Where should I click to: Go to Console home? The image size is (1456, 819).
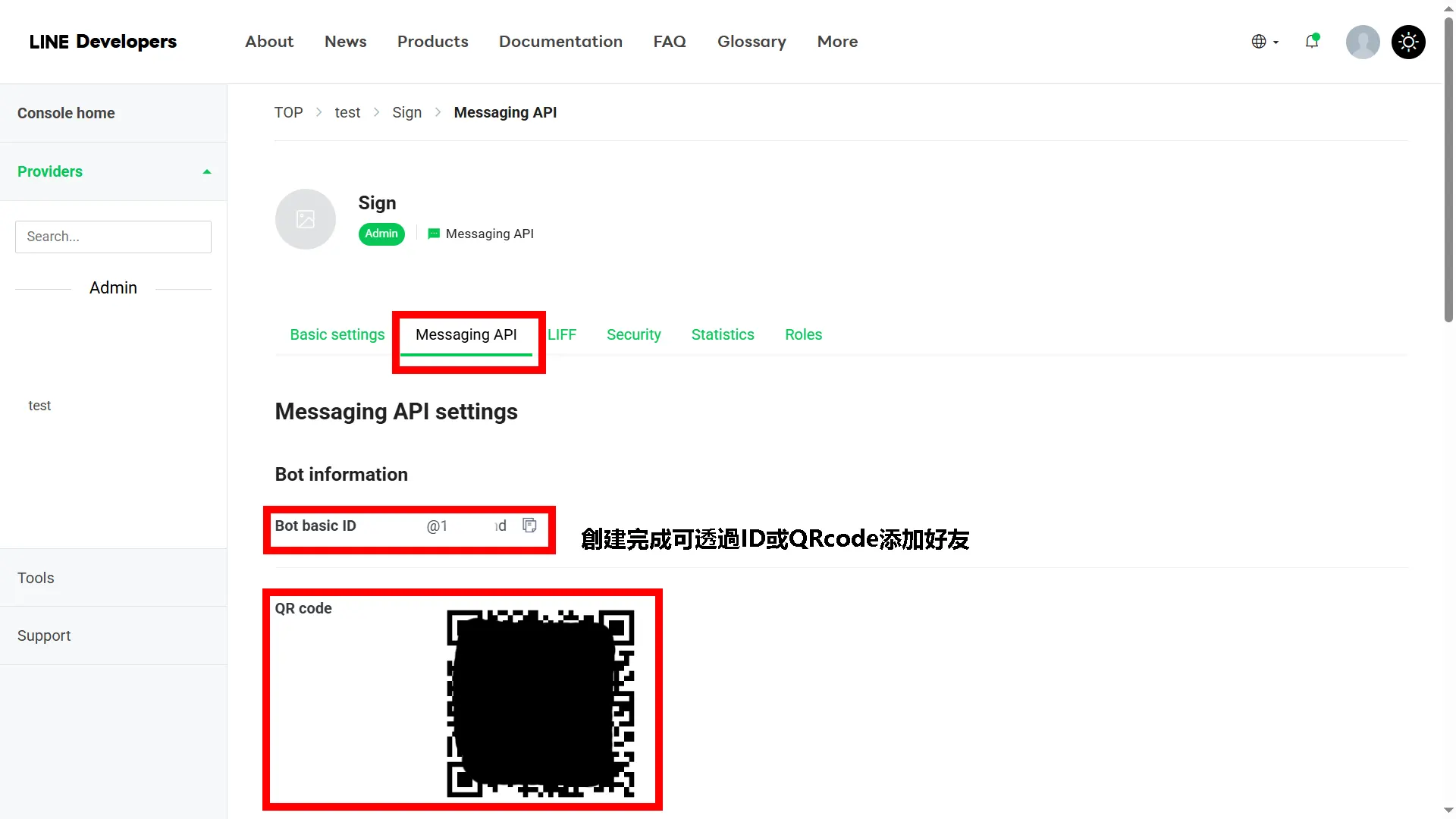pyautogui.click(x=66, y=112)
